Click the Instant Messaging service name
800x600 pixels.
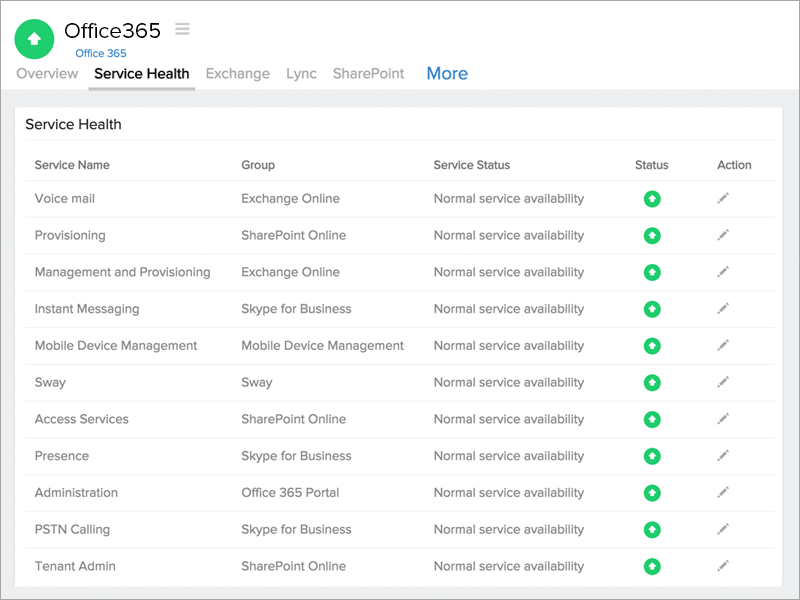point(87,309)
